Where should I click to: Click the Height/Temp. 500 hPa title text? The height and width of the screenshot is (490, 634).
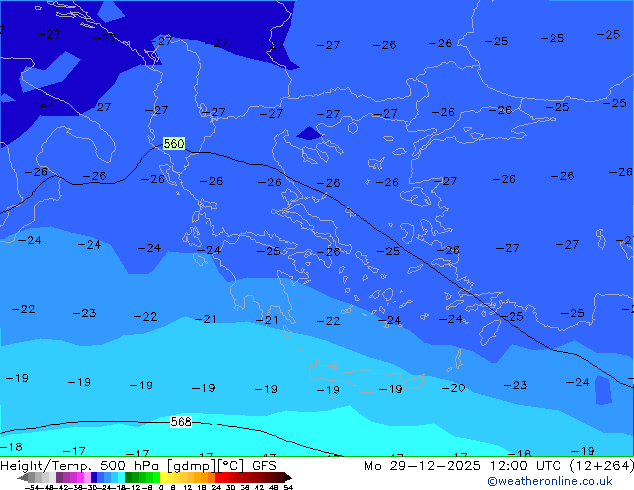point(80,466)
